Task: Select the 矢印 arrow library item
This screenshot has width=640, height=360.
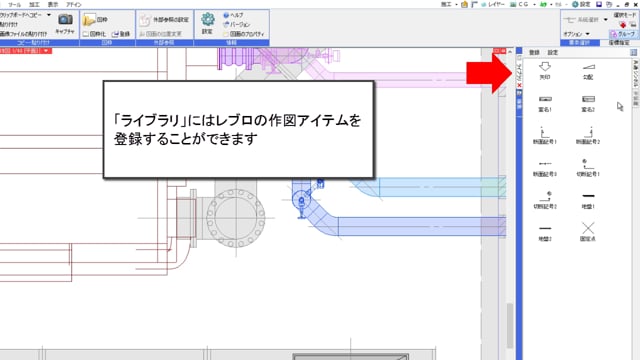Action: (x=545, y=70)
